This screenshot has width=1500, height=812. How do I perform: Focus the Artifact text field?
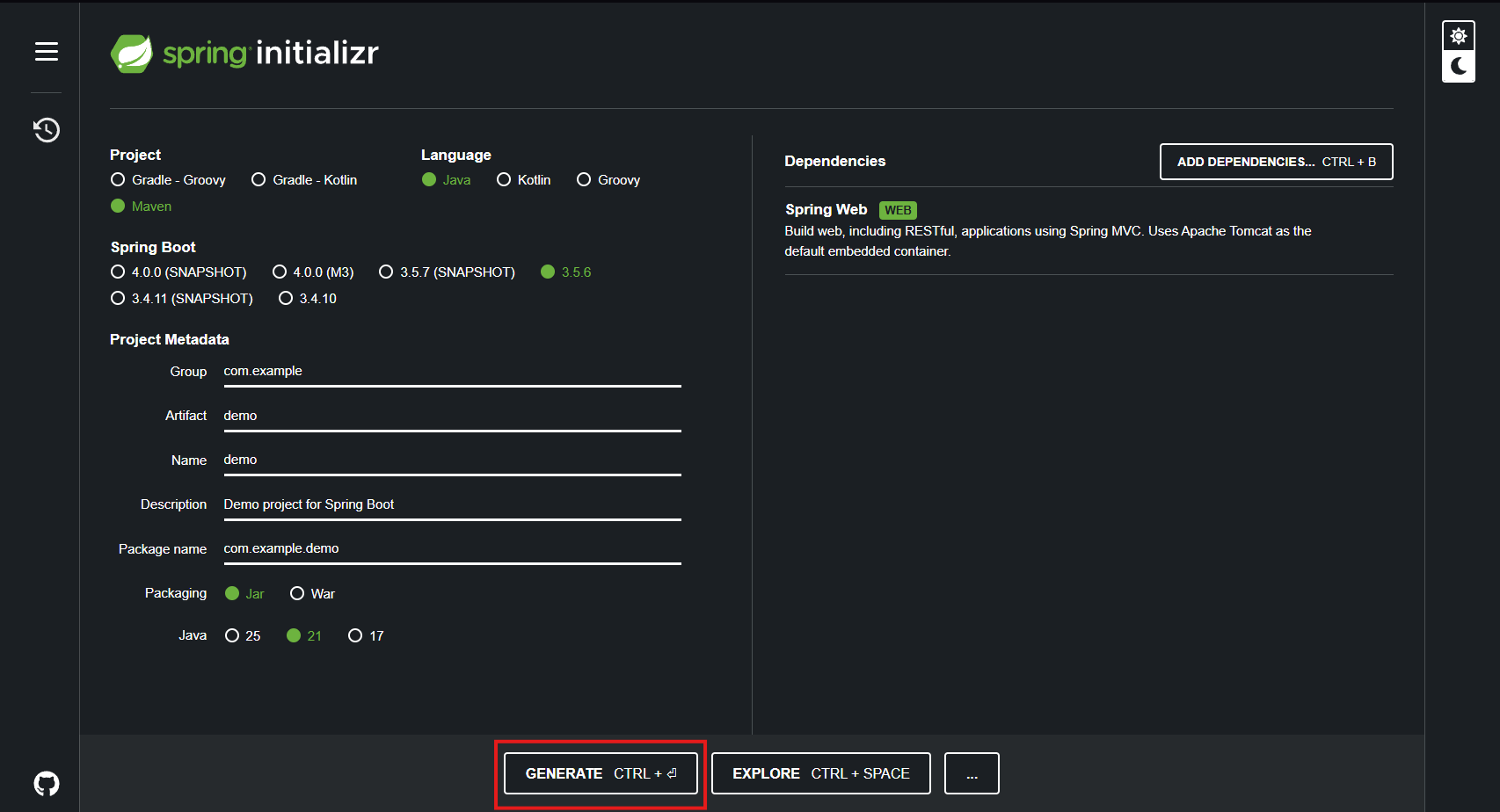pos(452,416)
